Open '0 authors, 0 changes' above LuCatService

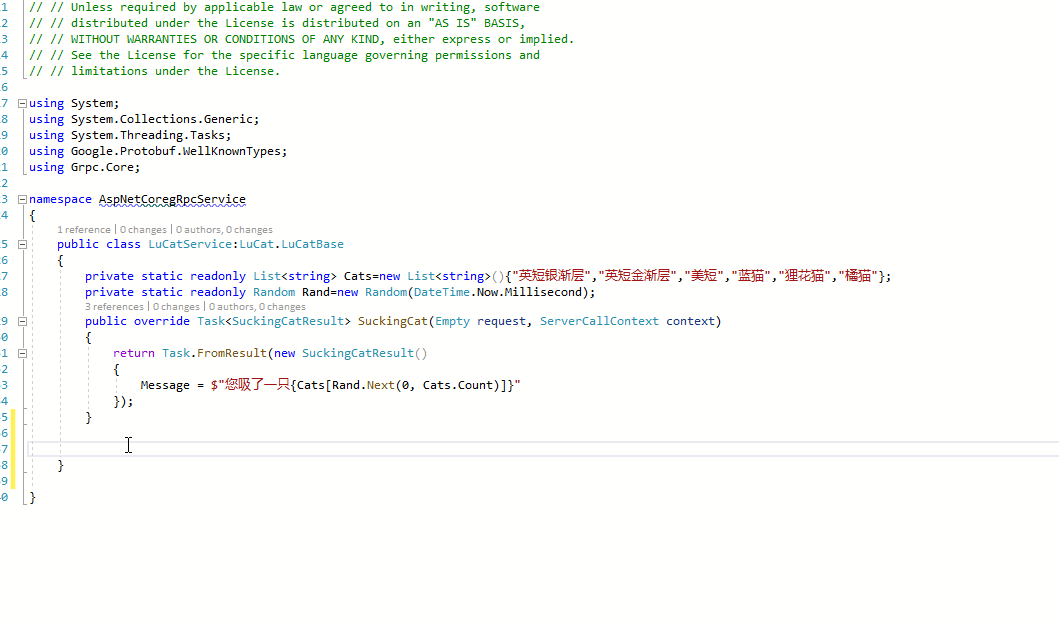coord(224,230)
